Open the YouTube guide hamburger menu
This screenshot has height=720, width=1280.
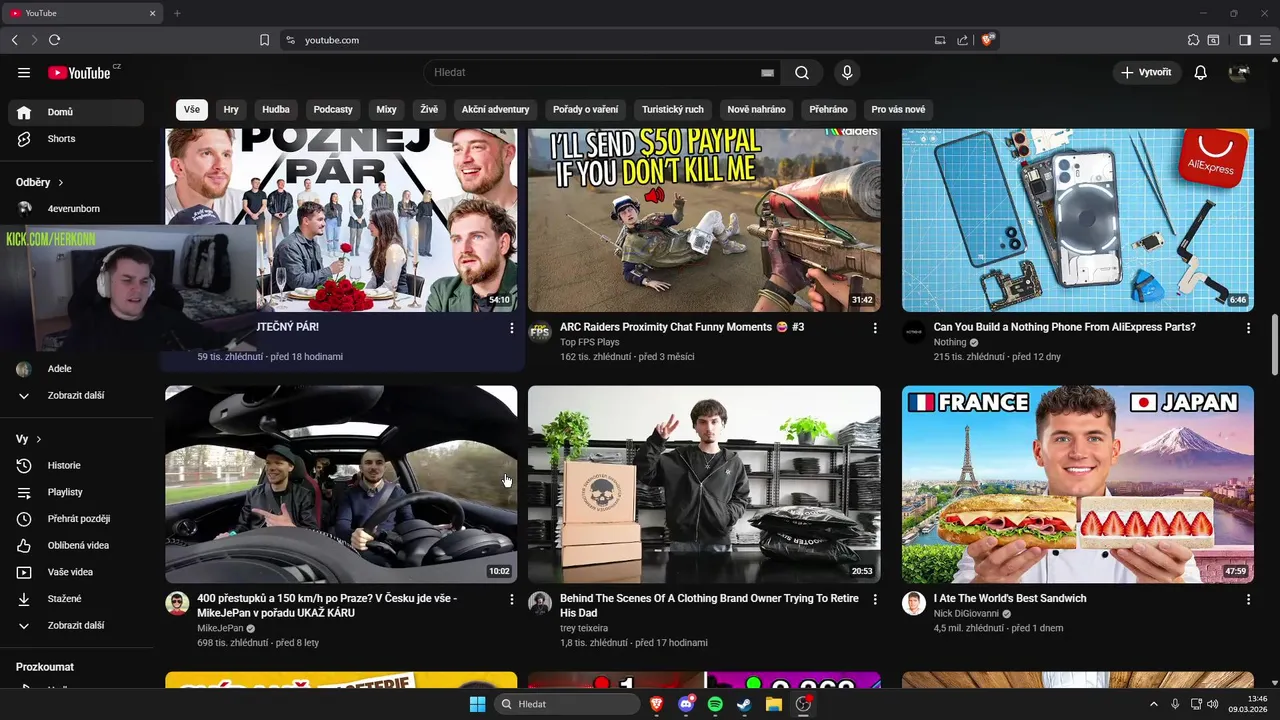[24, 72]
